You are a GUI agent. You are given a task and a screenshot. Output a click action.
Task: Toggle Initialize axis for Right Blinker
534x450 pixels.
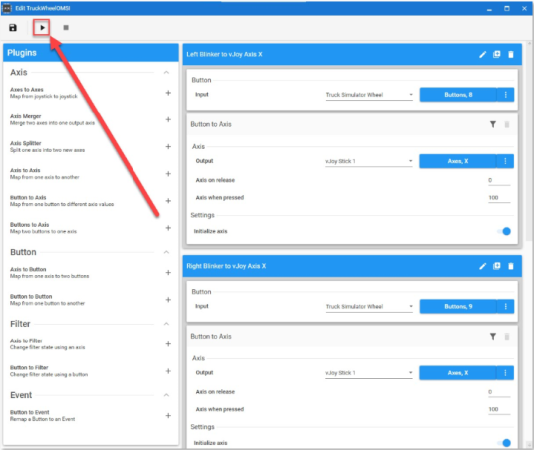click(x=504, y=443)
